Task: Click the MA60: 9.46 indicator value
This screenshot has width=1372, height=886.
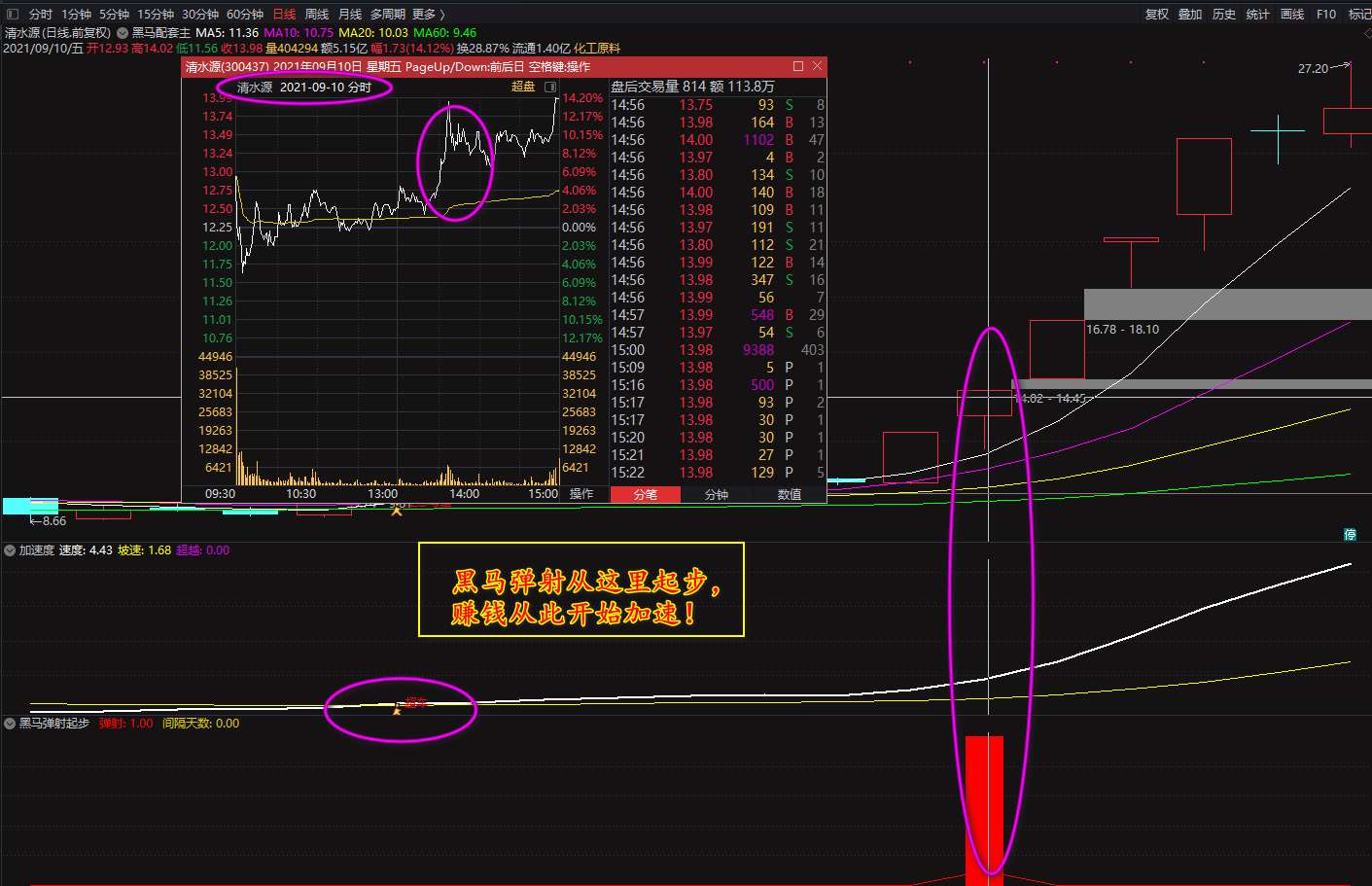Action: [x=445, y=33]
